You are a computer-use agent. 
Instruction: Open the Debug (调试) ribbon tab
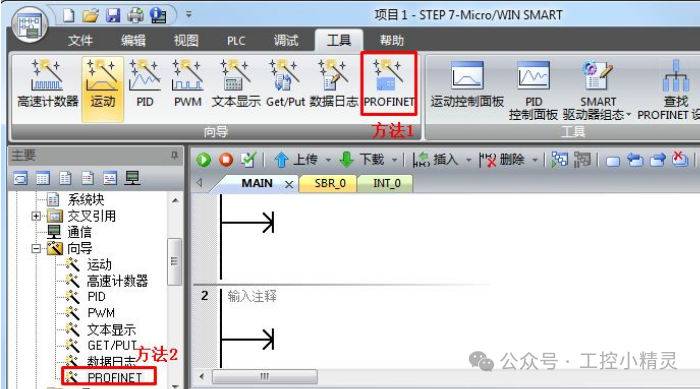tap(286, 41)
